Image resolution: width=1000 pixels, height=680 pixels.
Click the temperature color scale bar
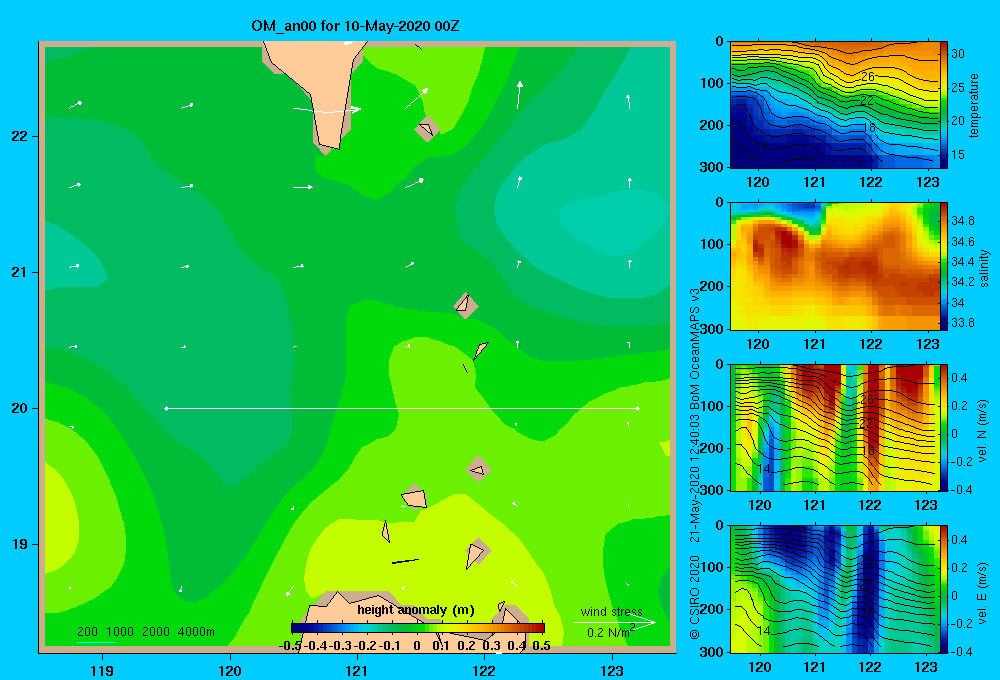point(944,105)
